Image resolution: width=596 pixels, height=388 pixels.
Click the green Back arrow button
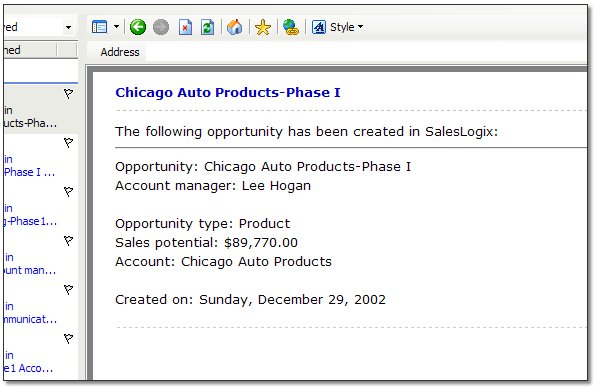point(138,27)
